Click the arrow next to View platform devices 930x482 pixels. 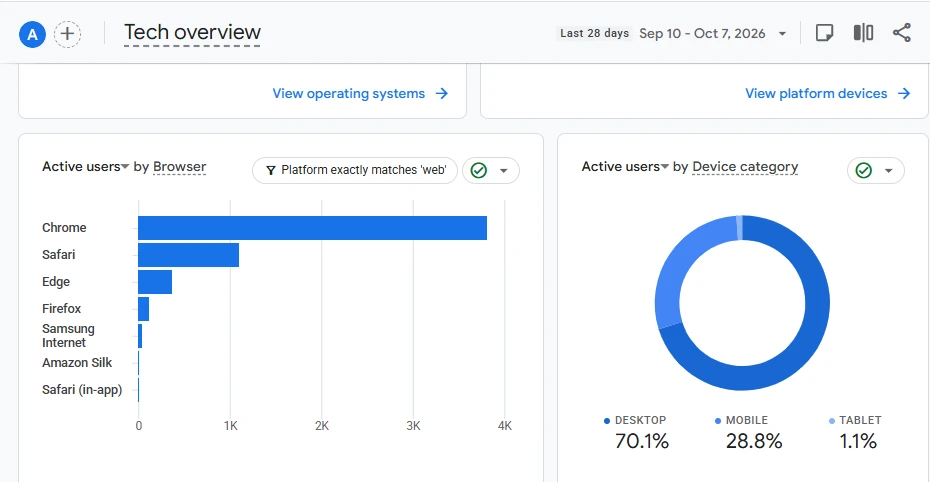904,94
